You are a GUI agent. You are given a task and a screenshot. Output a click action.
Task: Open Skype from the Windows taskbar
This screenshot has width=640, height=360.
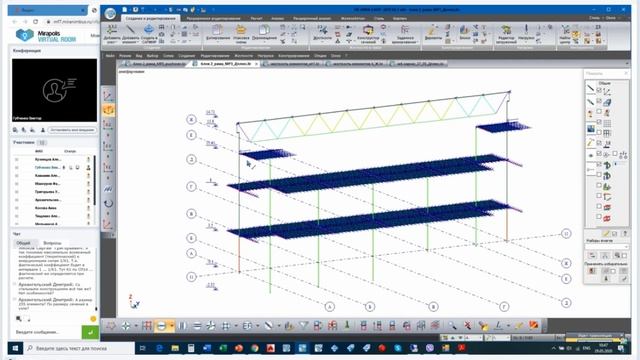tap(398, 348)
